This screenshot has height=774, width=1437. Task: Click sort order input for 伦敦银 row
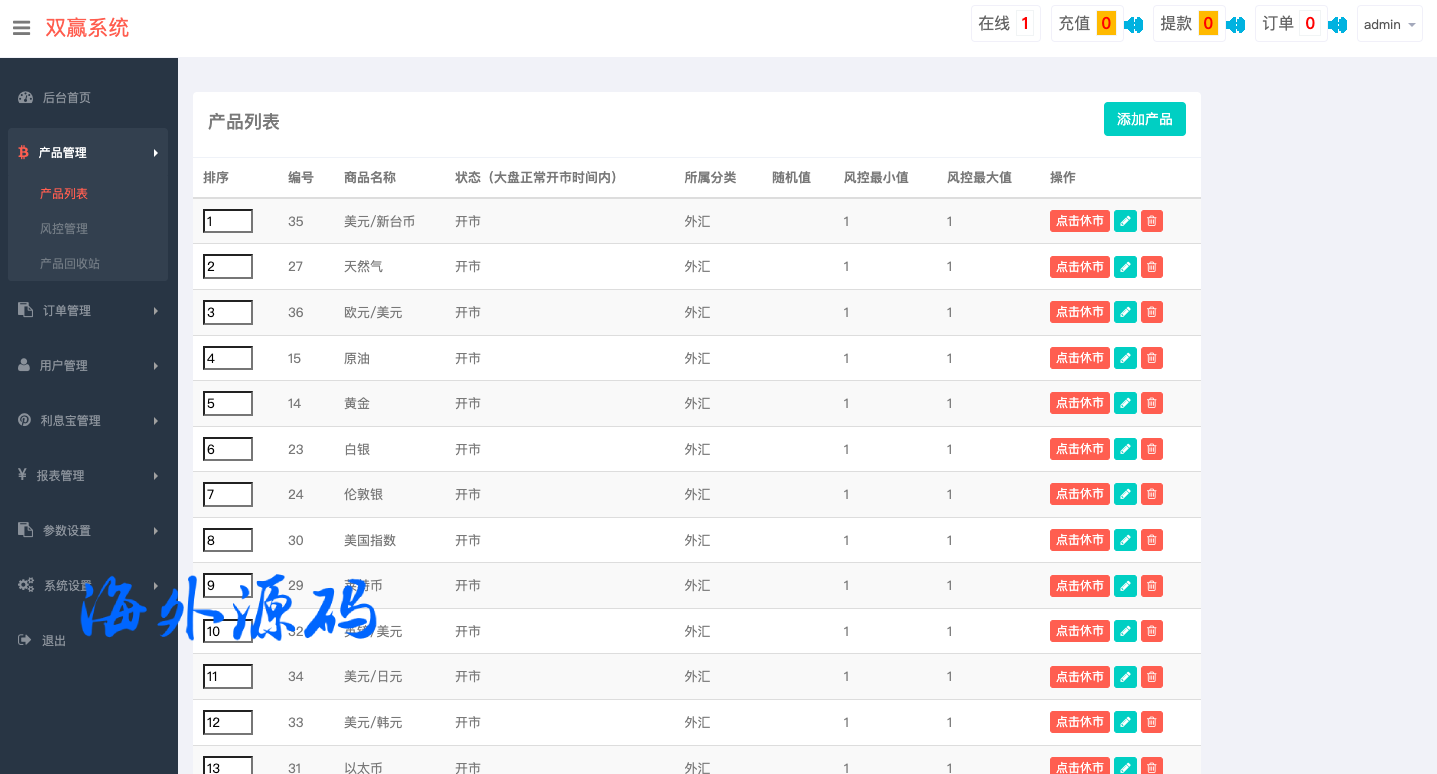coord(228,494)
